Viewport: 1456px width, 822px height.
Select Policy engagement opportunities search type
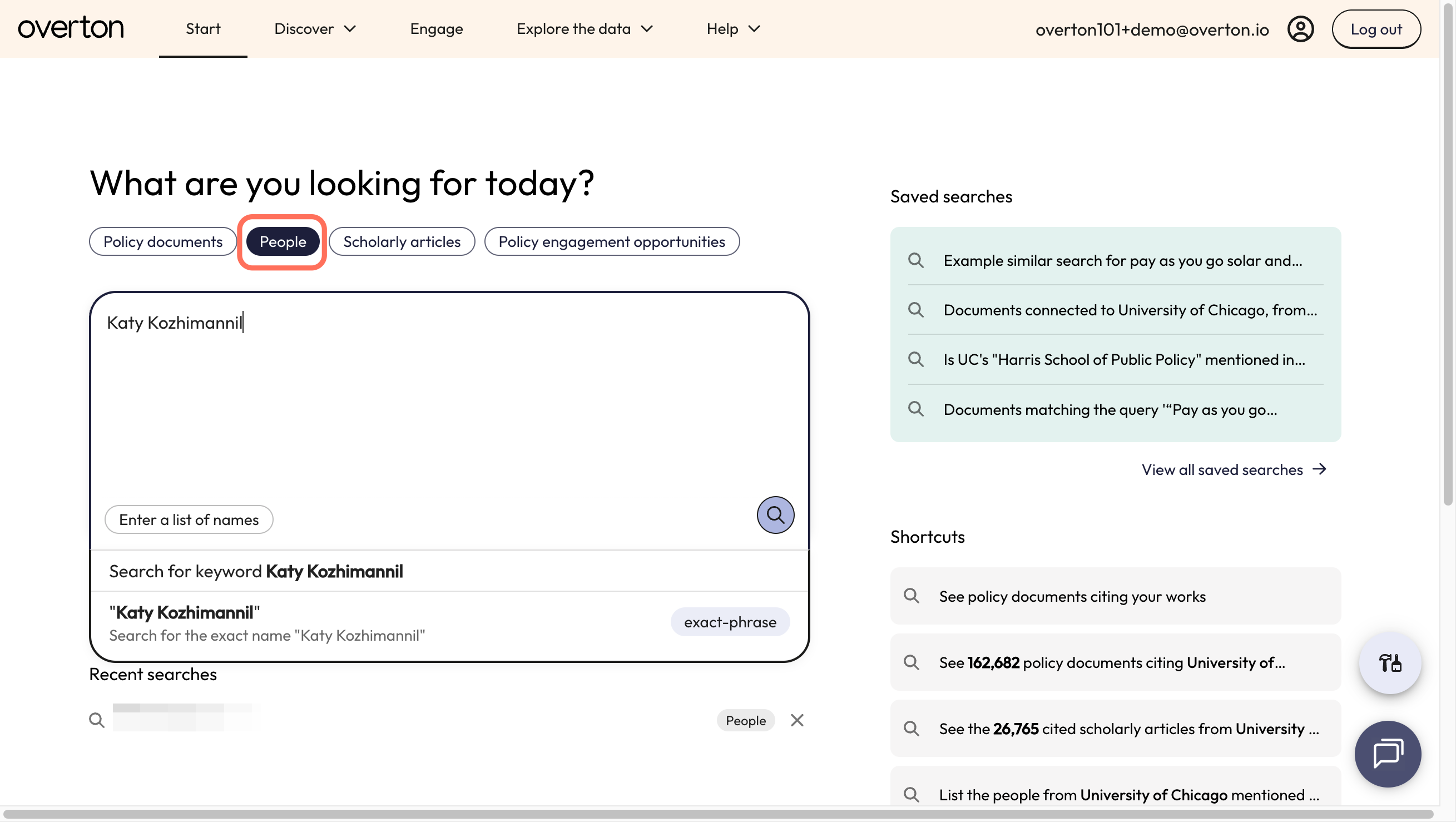point(612,241)
